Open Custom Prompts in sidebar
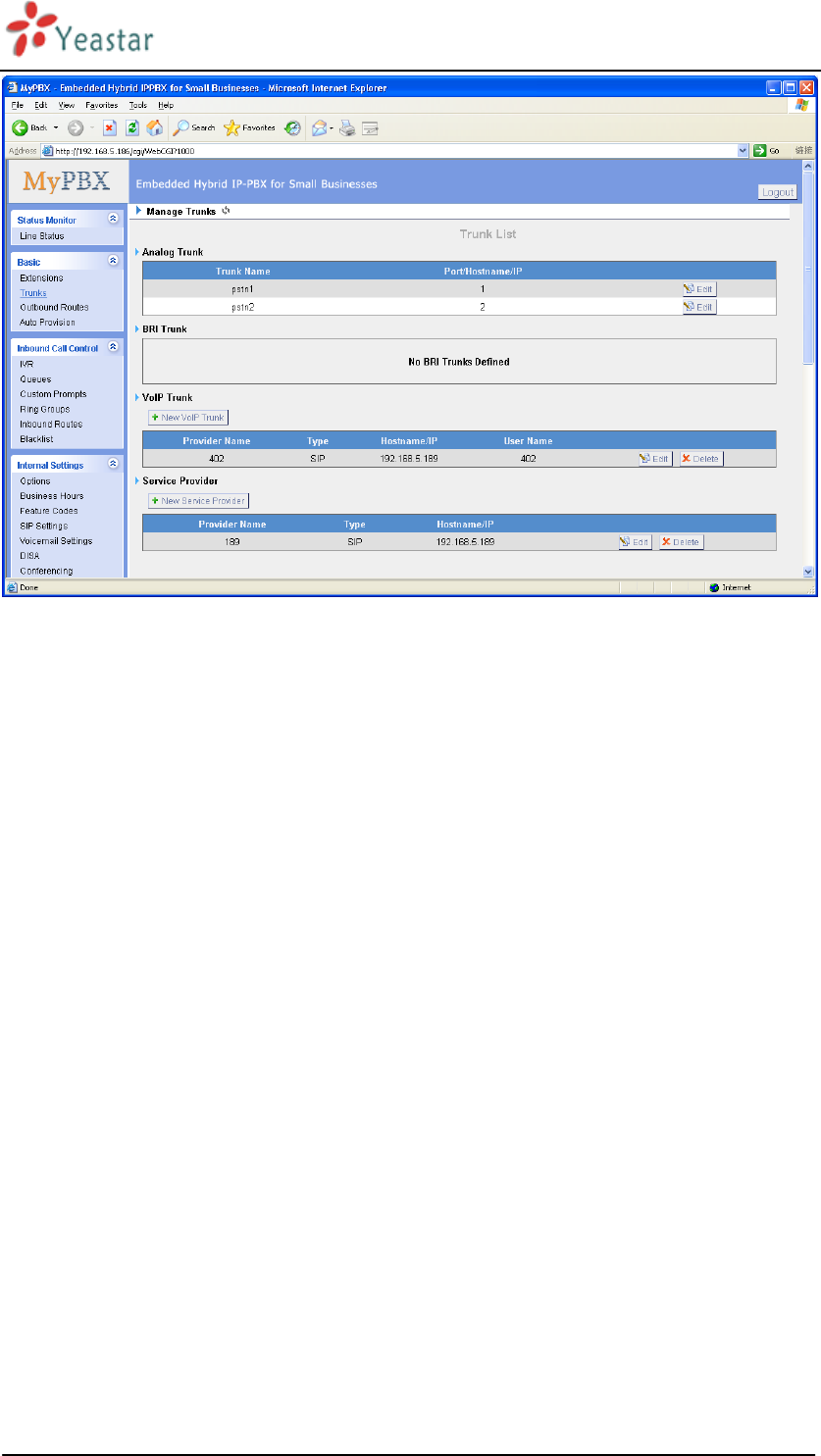The height and width of the screenshot is (1456, 821). [53, 394]
